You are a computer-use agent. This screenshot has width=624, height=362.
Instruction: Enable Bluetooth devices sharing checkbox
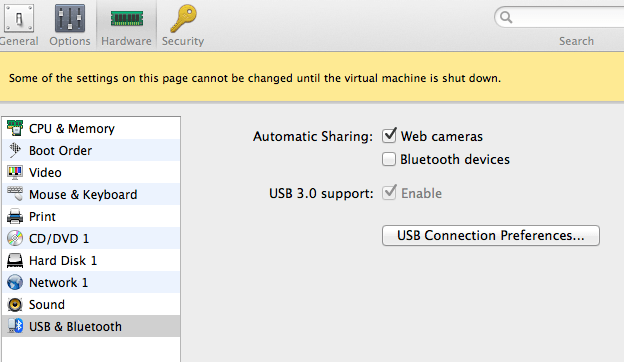click(x=389, y=159)
